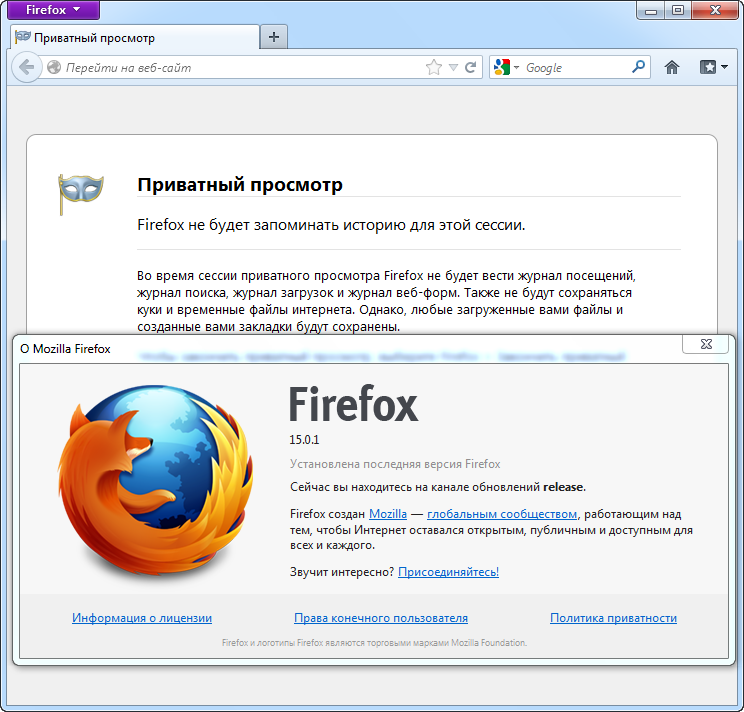Screen dimensions: 744x712
Task: Open the глобальным сообществом link
Action: click(x=502, y=514)
